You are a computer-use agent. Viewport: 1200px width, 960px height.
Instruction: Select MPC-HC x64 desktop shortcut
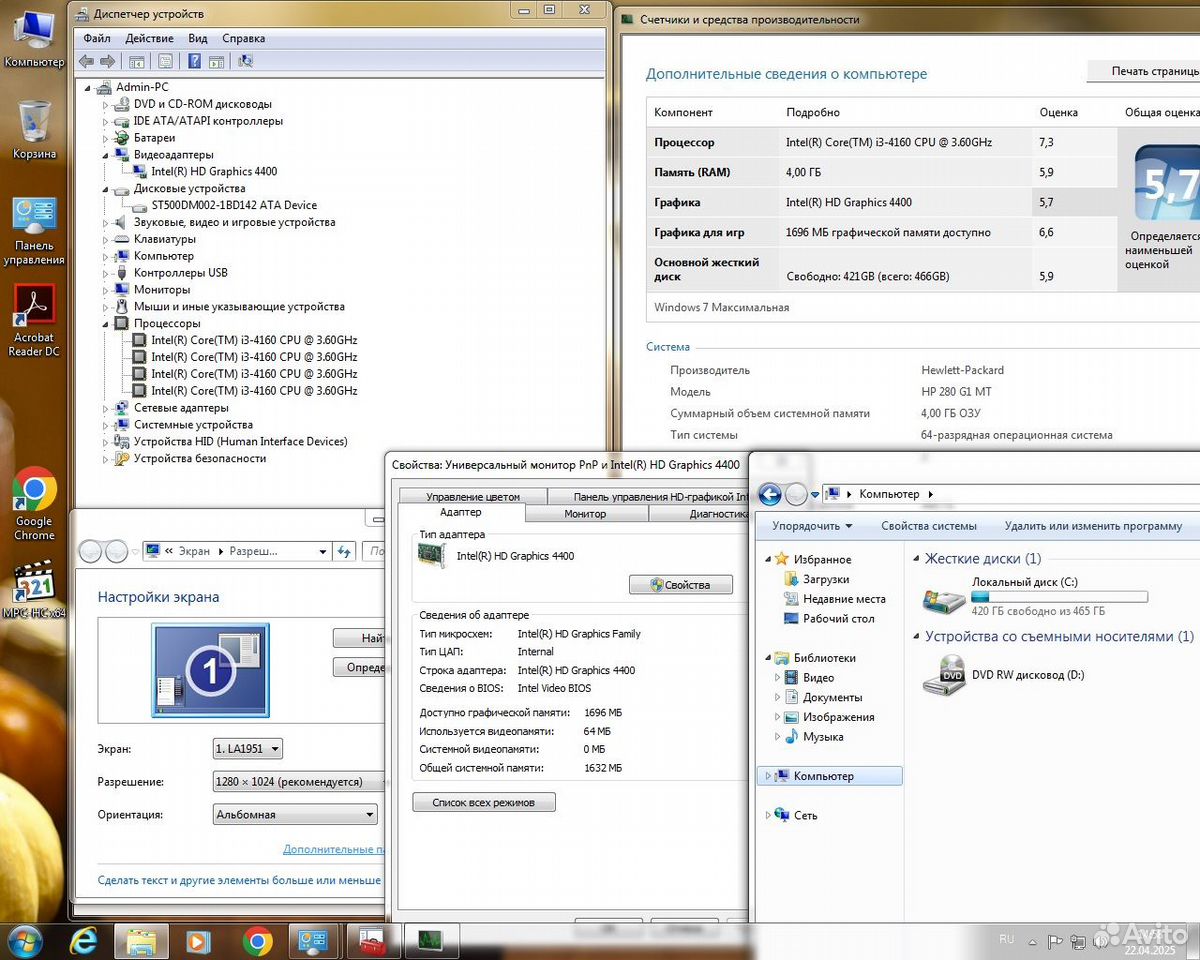[x=34, y=590]
